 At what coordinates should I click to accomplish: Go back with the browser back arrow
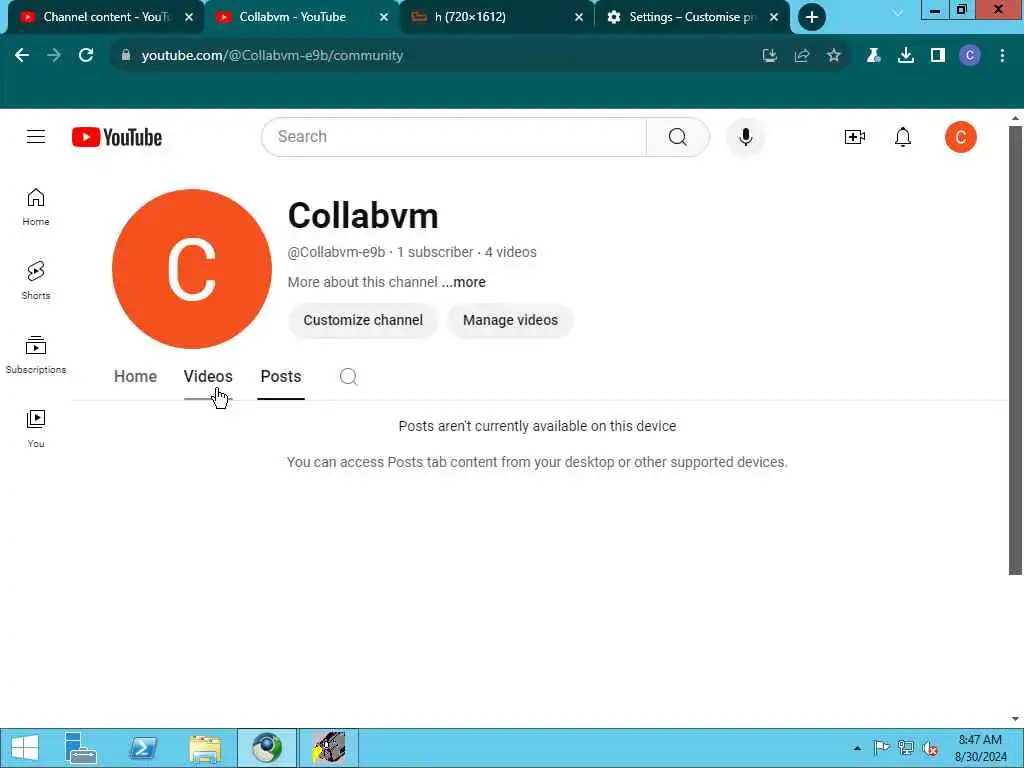[22, 56]
